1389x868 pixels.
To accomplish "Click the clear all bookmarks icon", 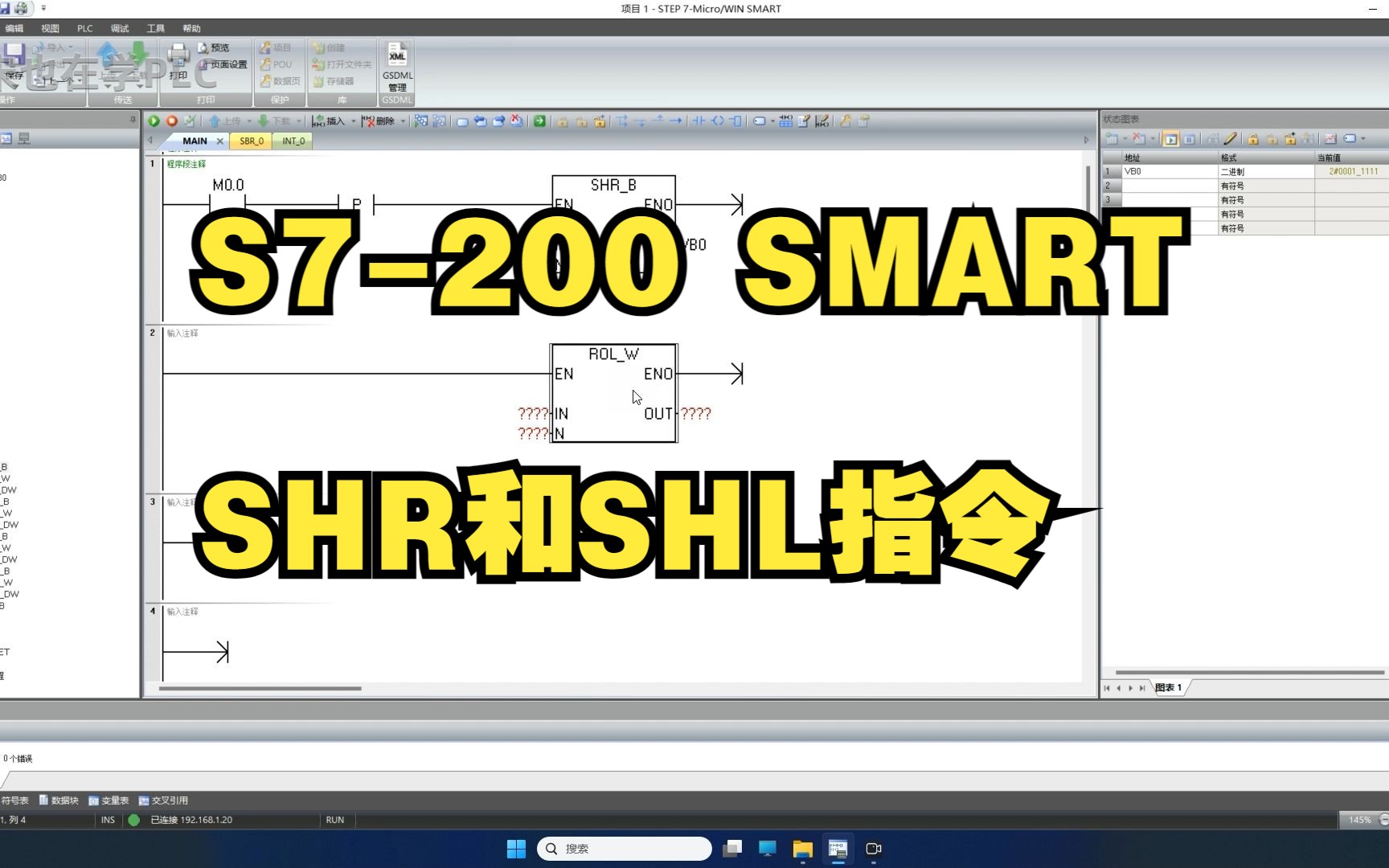I will 516,121.
